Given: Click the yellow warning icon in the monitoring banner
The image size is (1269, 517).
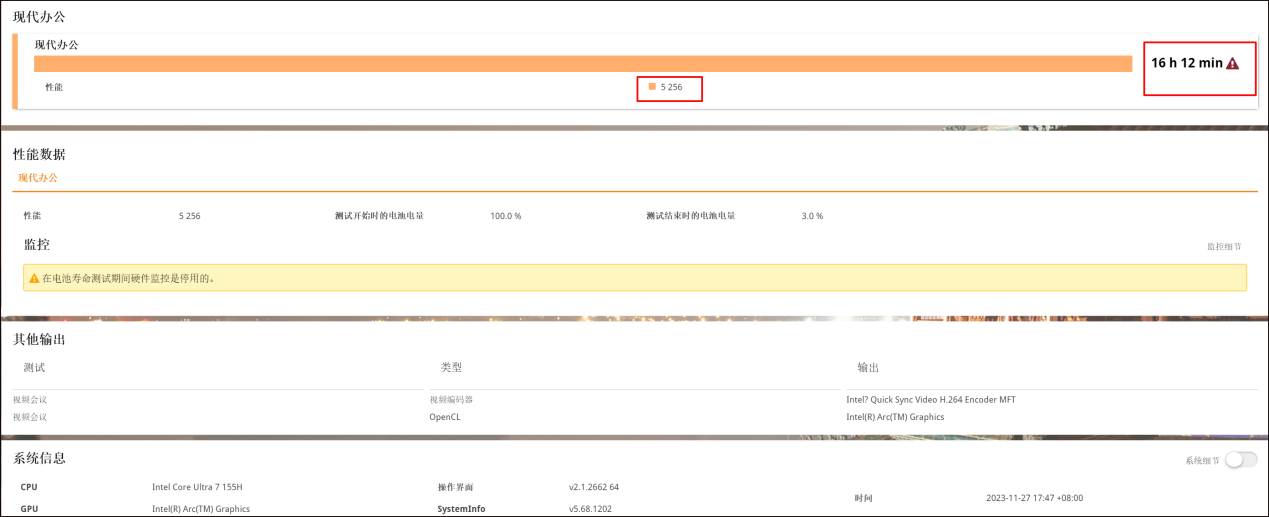Looking at the screenshot, I should 34,278.
